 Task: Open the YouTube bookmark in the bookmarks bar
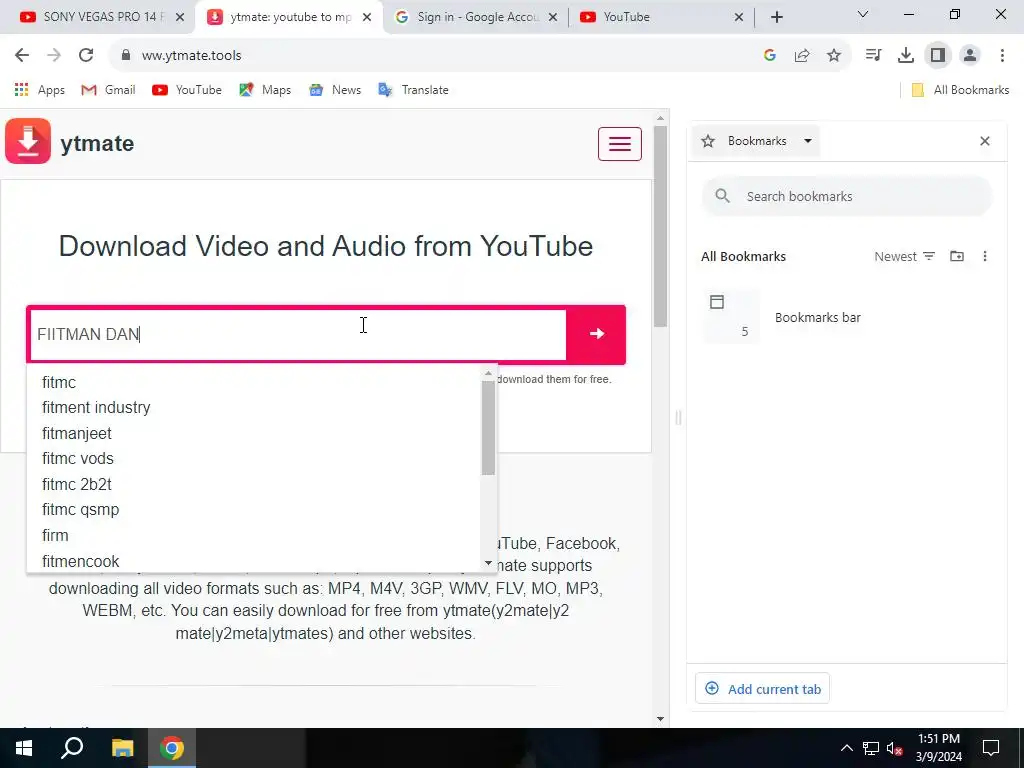(187, 90)
